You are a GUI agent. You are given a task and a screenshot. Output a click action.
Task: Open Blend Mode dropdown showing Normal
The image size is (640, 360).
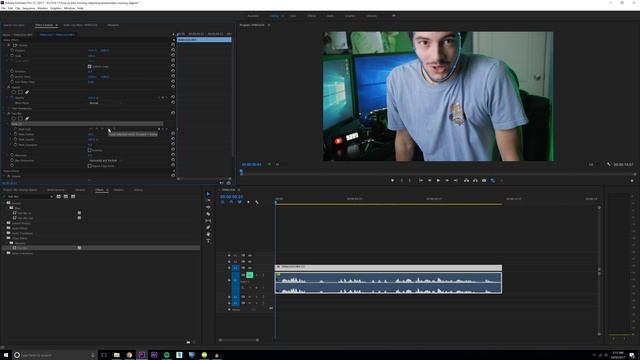point(105,103)
